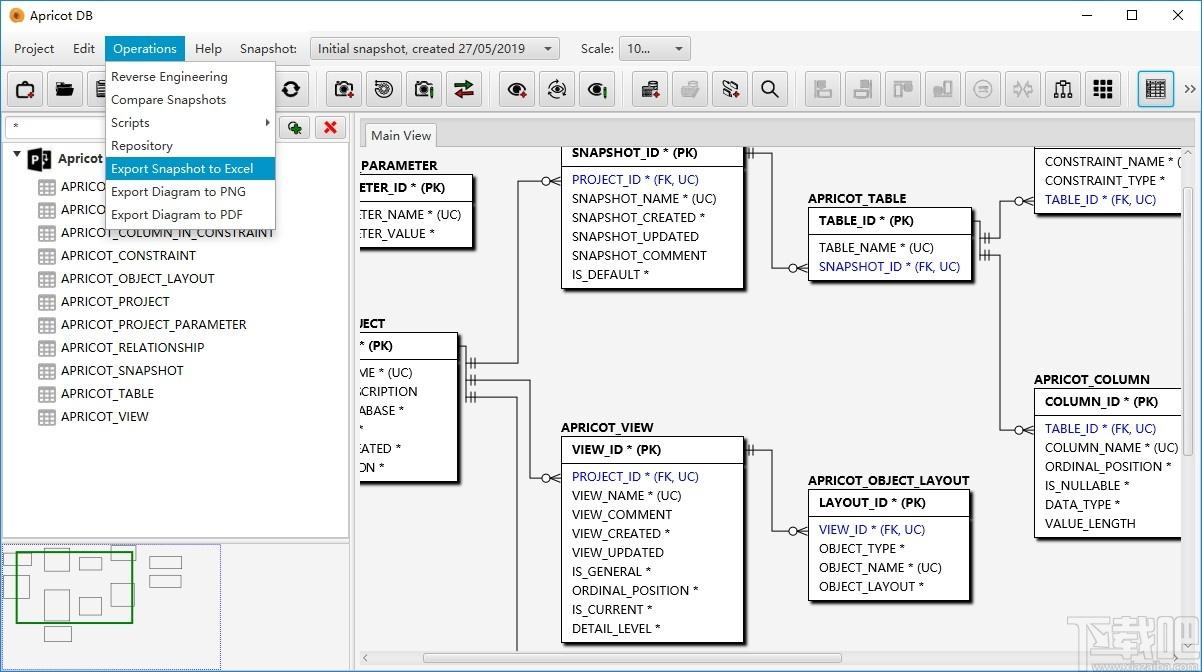This screenshot has height=672, width=1202.
Task: Open the Help menu
Action: [208, 48]
